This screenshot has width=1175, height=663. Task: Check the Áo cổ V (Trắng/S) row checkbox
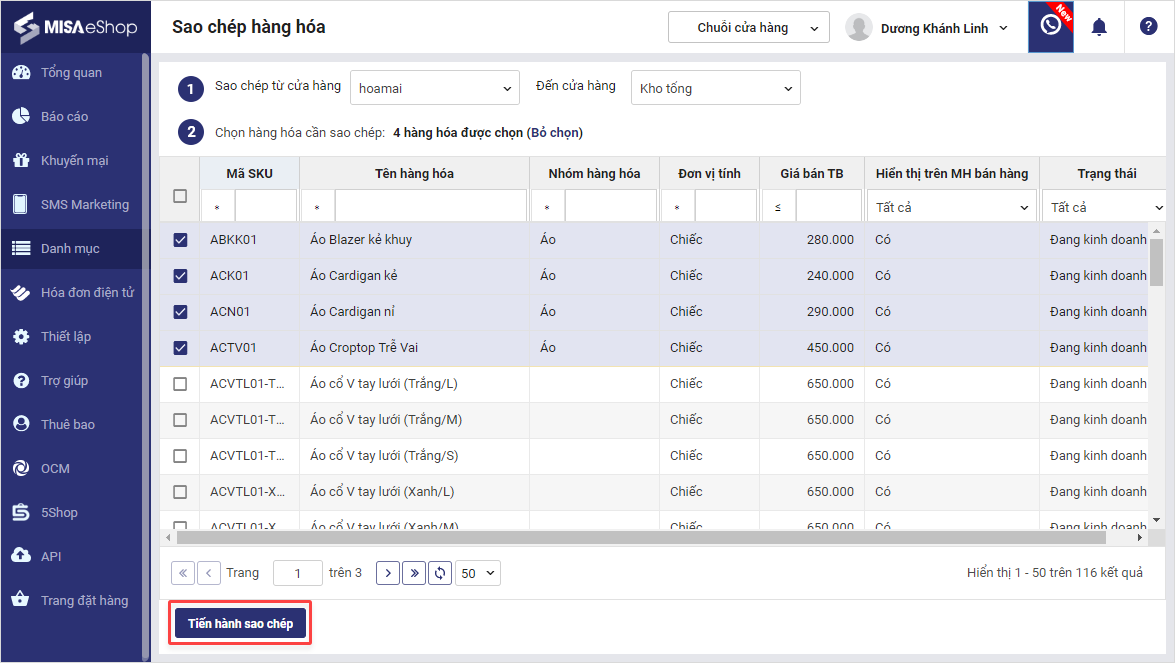tap(180, 455)
